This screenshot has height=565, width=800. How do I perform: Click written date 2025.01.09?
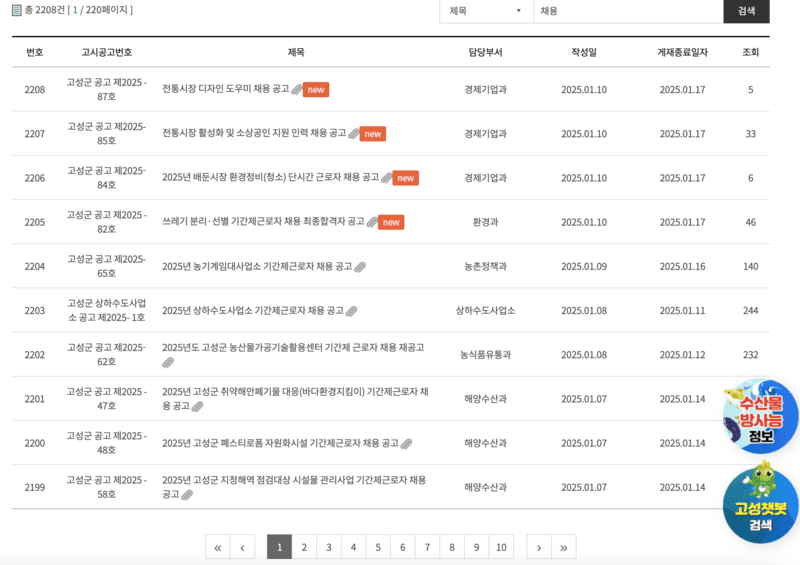[x=584, y=266]
